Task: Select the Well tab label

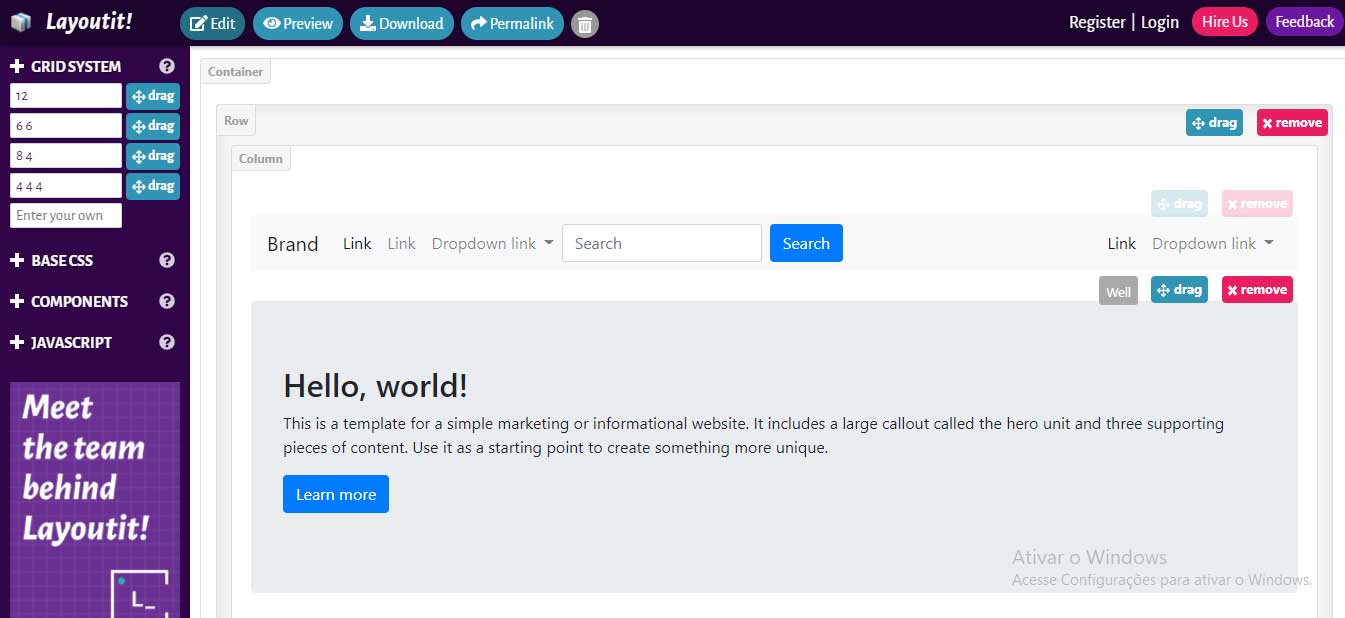Action: [1118, 290]
